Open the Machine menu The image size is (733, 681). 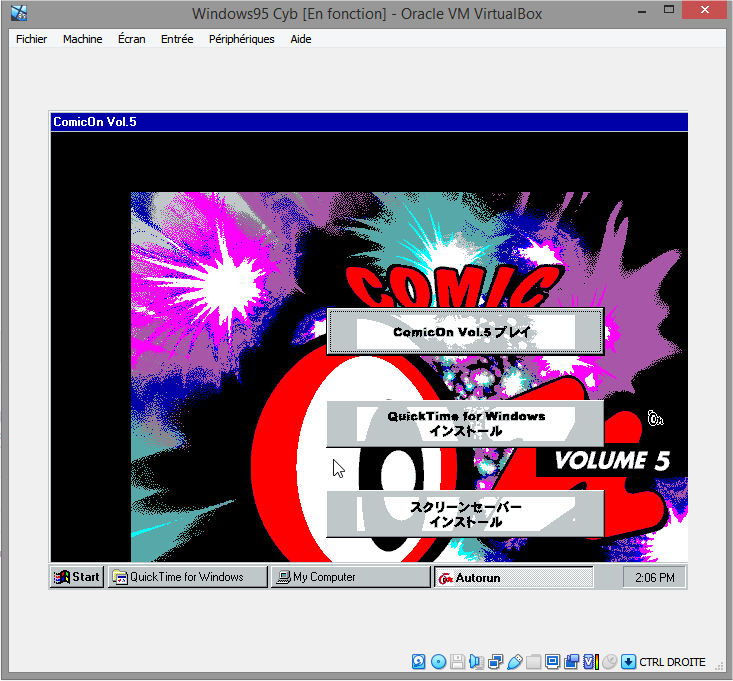[82, 39]
